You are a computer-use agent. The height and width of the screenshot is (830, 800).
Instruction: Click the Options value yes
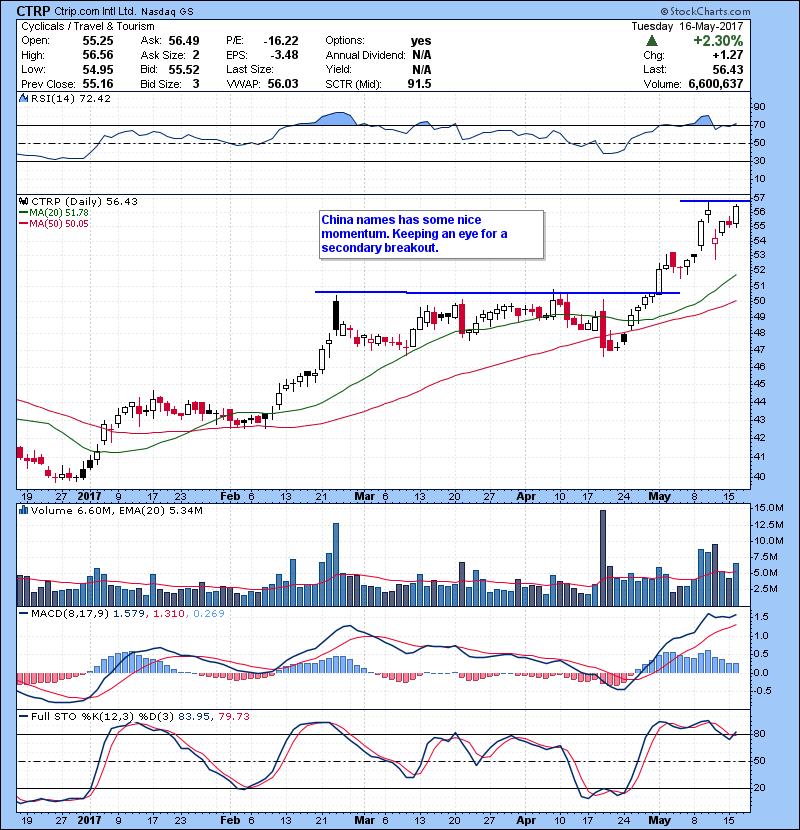tap(421, 41)
